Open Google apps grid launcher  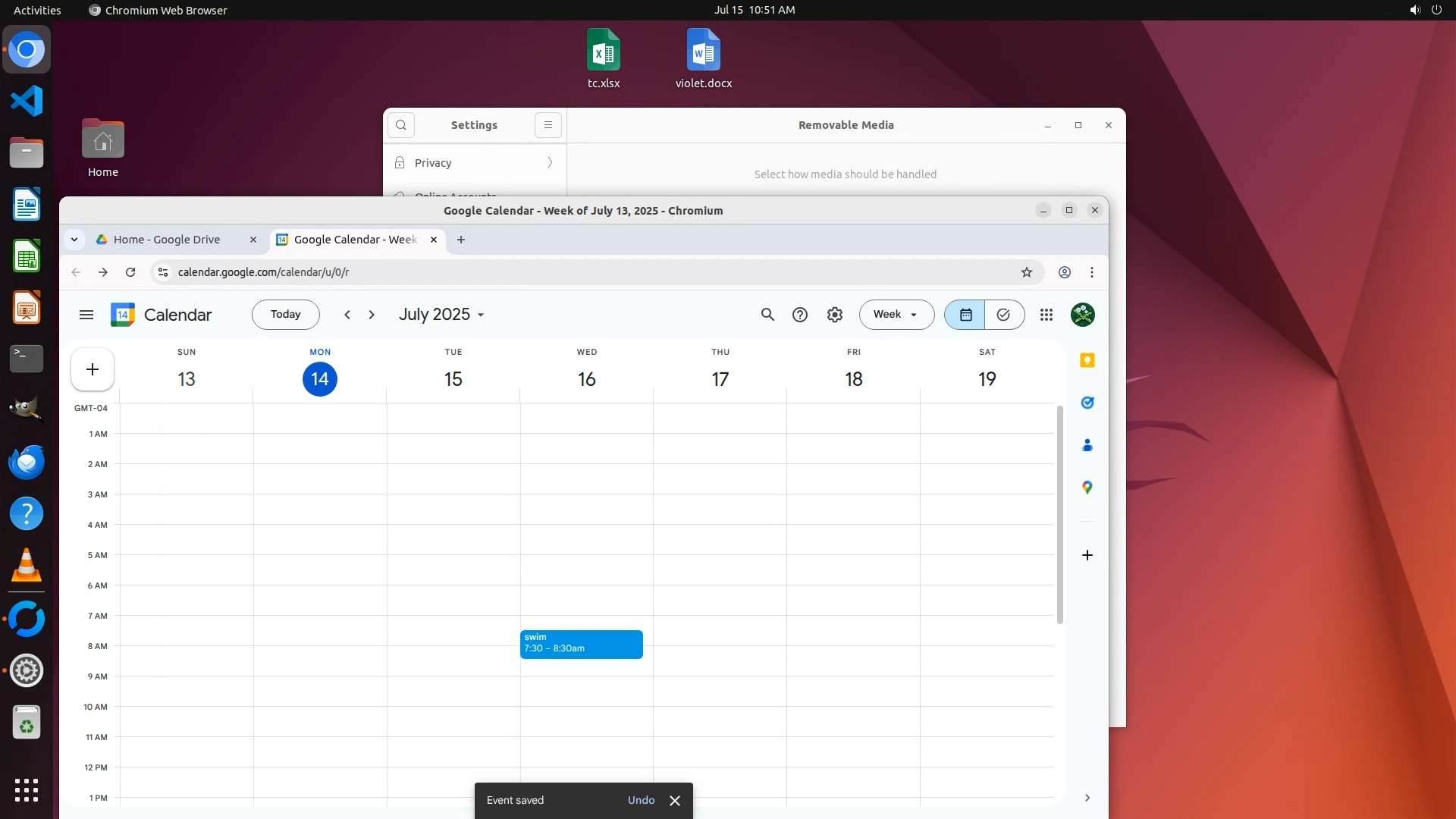tap(1046, 315)
